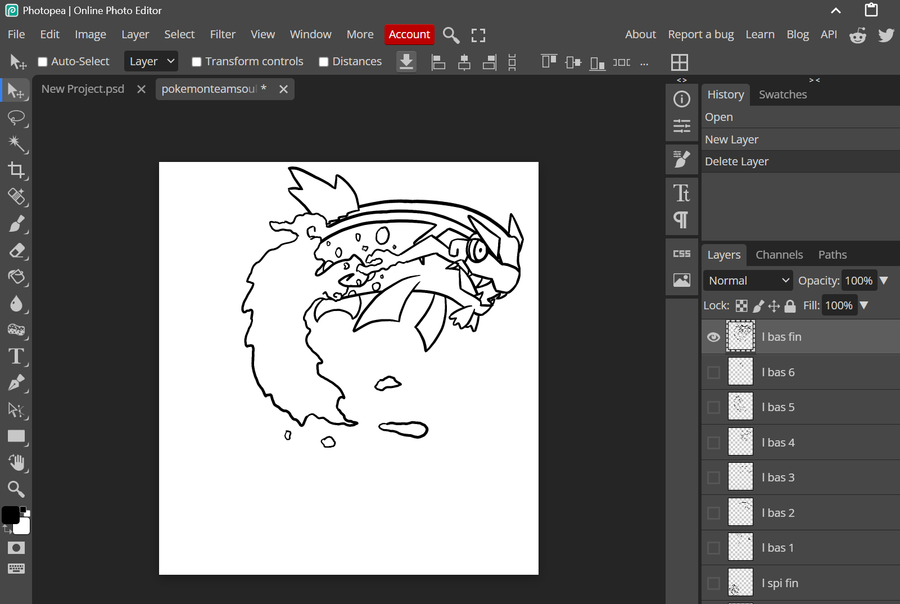
Task: Enable the Distances checkbox
Action: tap(324, 61)
